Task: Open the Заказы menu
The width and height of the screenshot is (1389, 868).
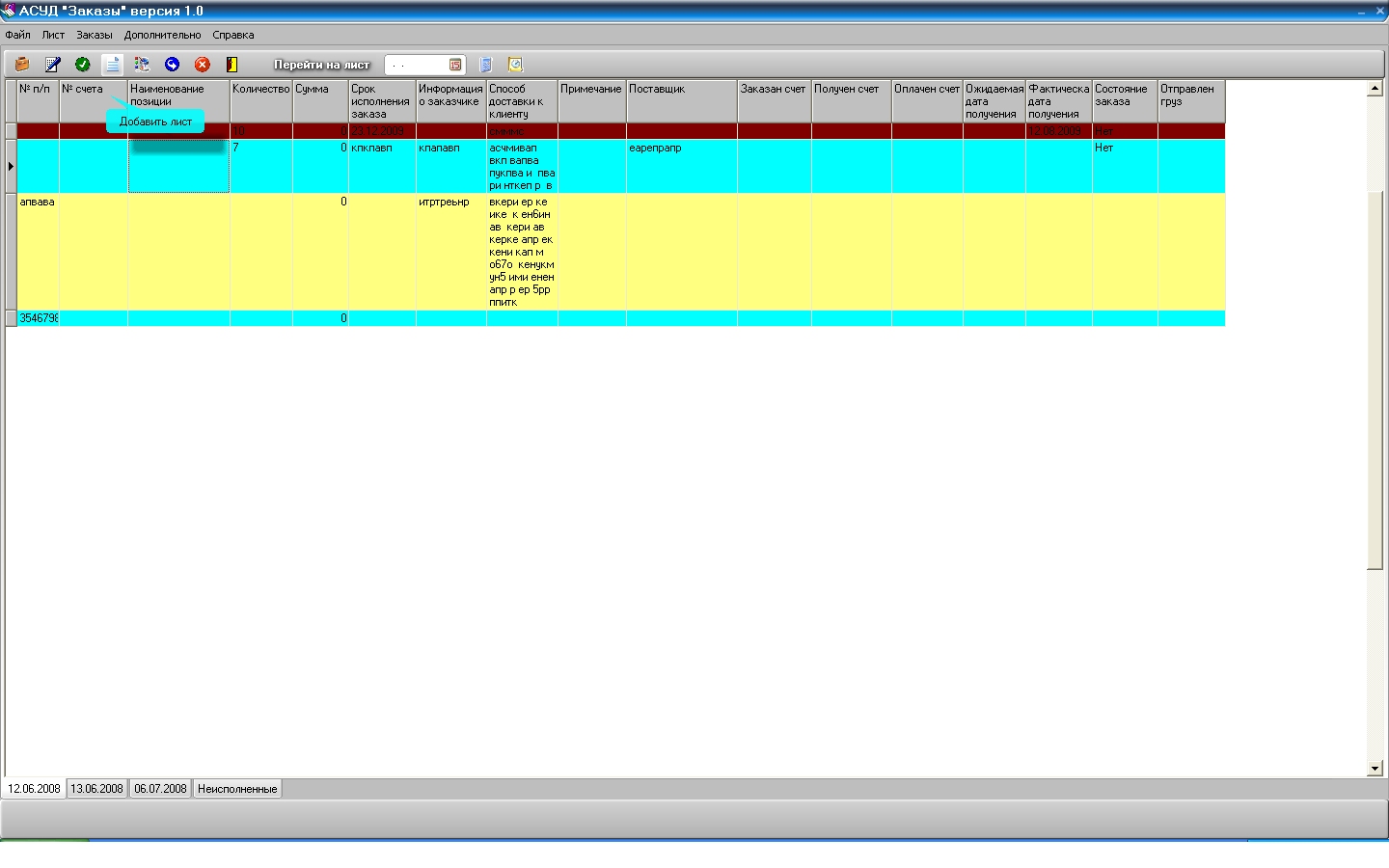Action: (x=95, y=35)
